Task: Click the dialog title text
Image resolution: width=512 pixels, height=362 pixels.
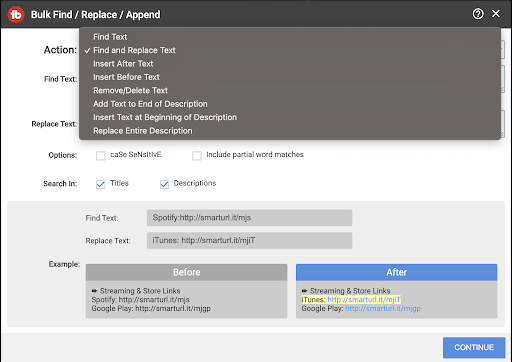Action: 96,15
